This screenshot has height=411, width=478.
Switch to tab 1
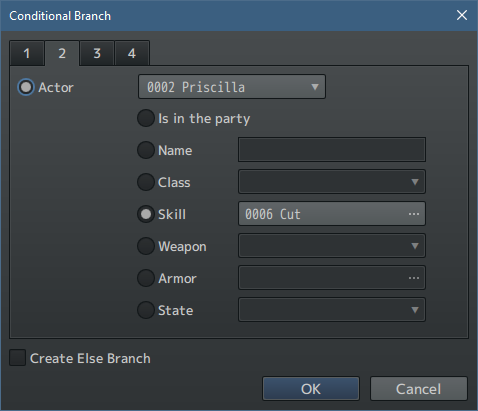click(x=27, y=53)
